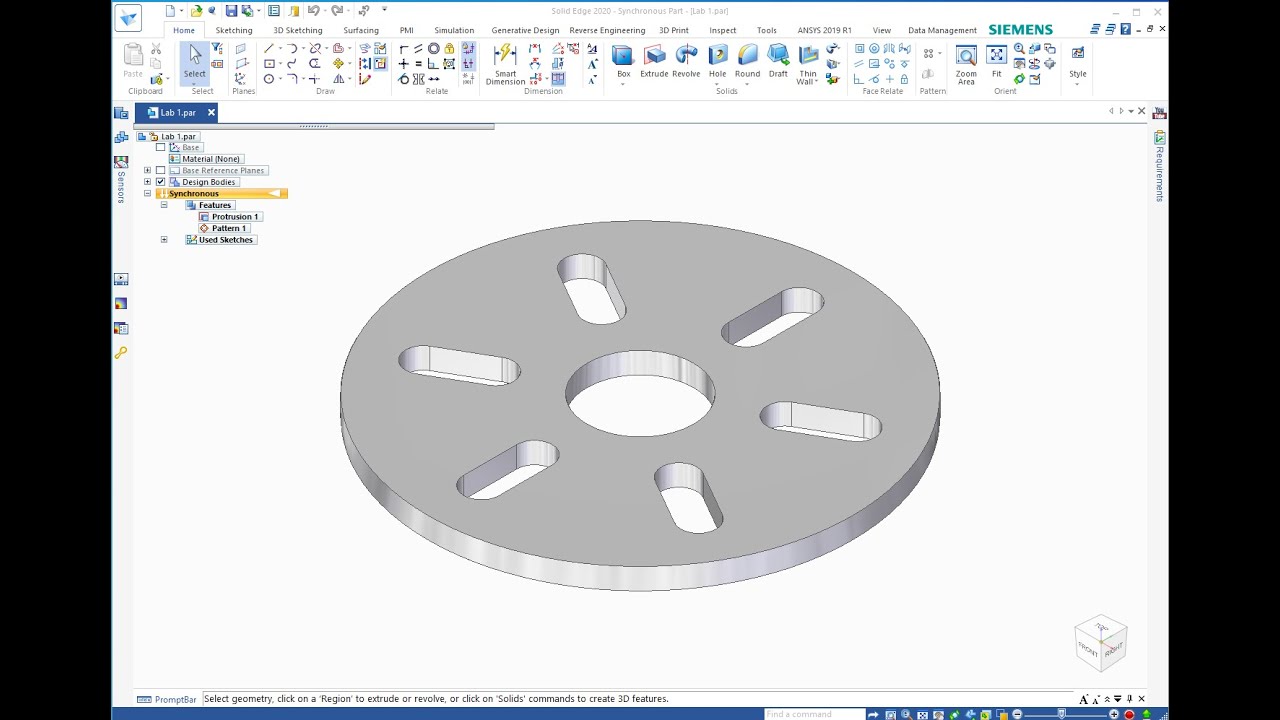Image resolution: width=1280 pixels, height=720 pixels.
Task: Click the zoom in plus on status bar slider
Action: (x=1114, y=714)
